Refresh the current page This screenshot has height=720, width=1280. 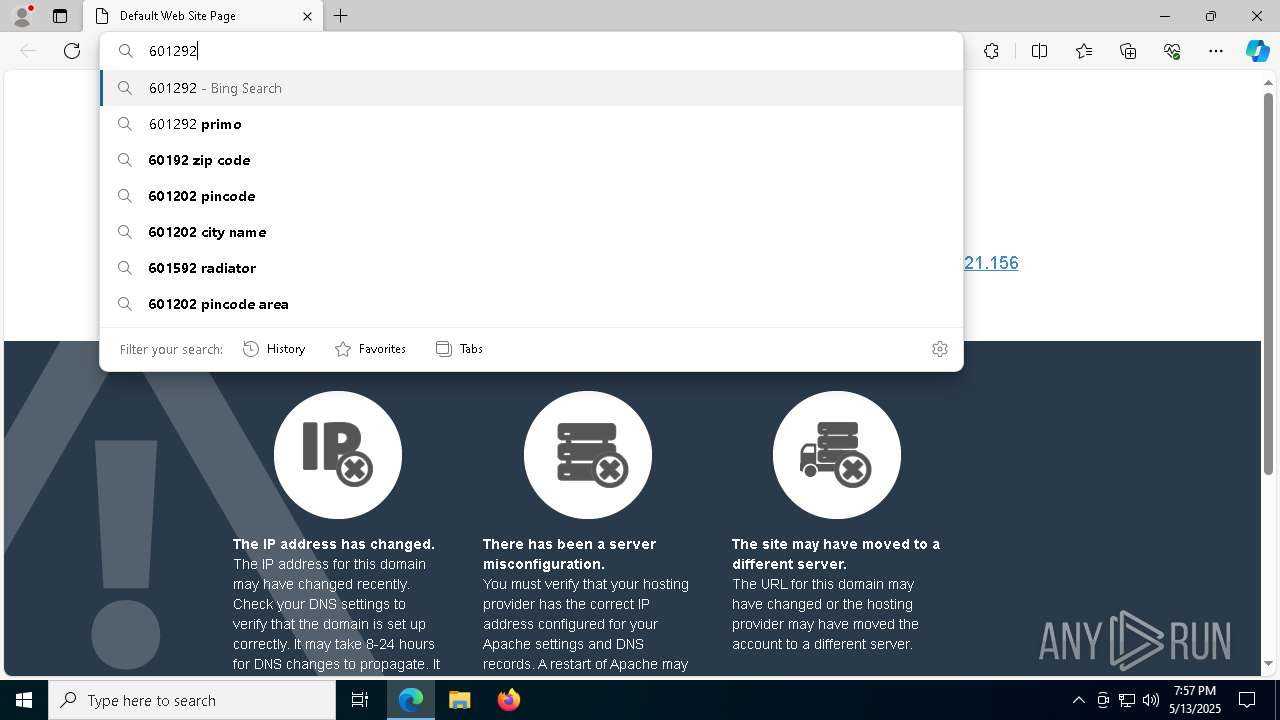pyautogui.click(x=72, y=51)
